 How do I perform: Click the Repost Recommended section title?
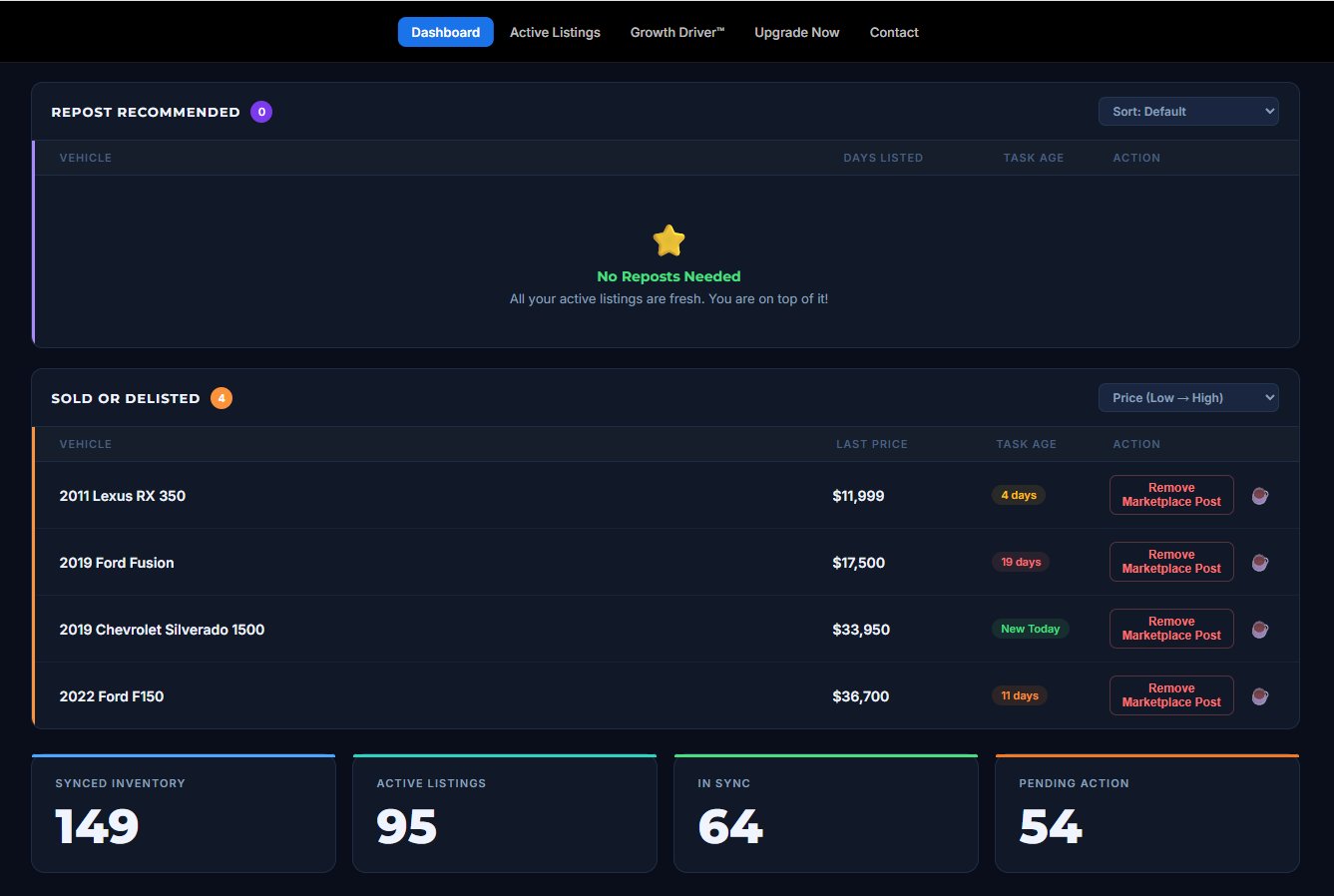coord(146,112)
